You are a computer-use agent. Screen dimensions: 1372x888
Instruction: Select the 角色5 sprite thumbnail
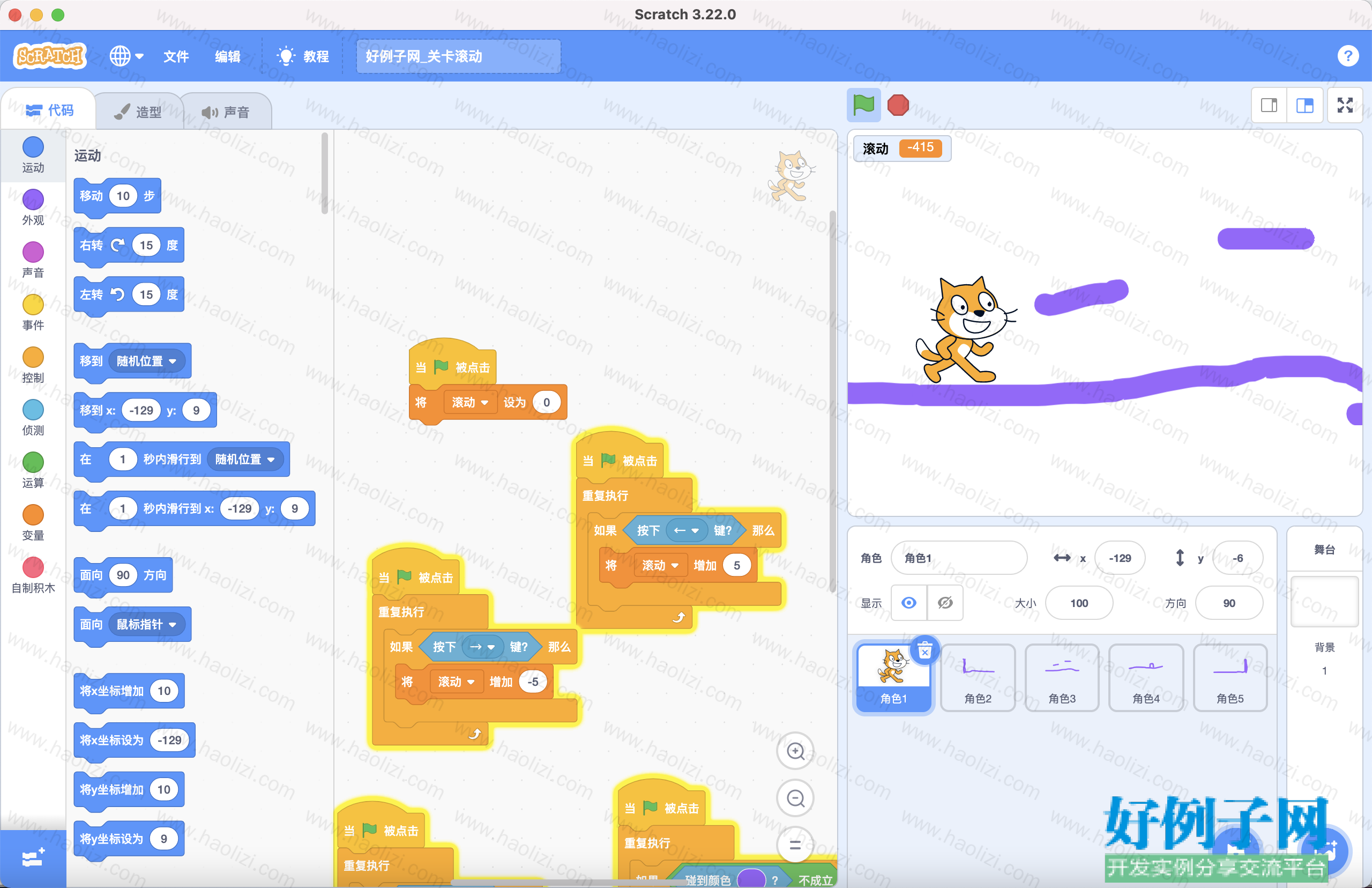click(x=1229, y=677)
